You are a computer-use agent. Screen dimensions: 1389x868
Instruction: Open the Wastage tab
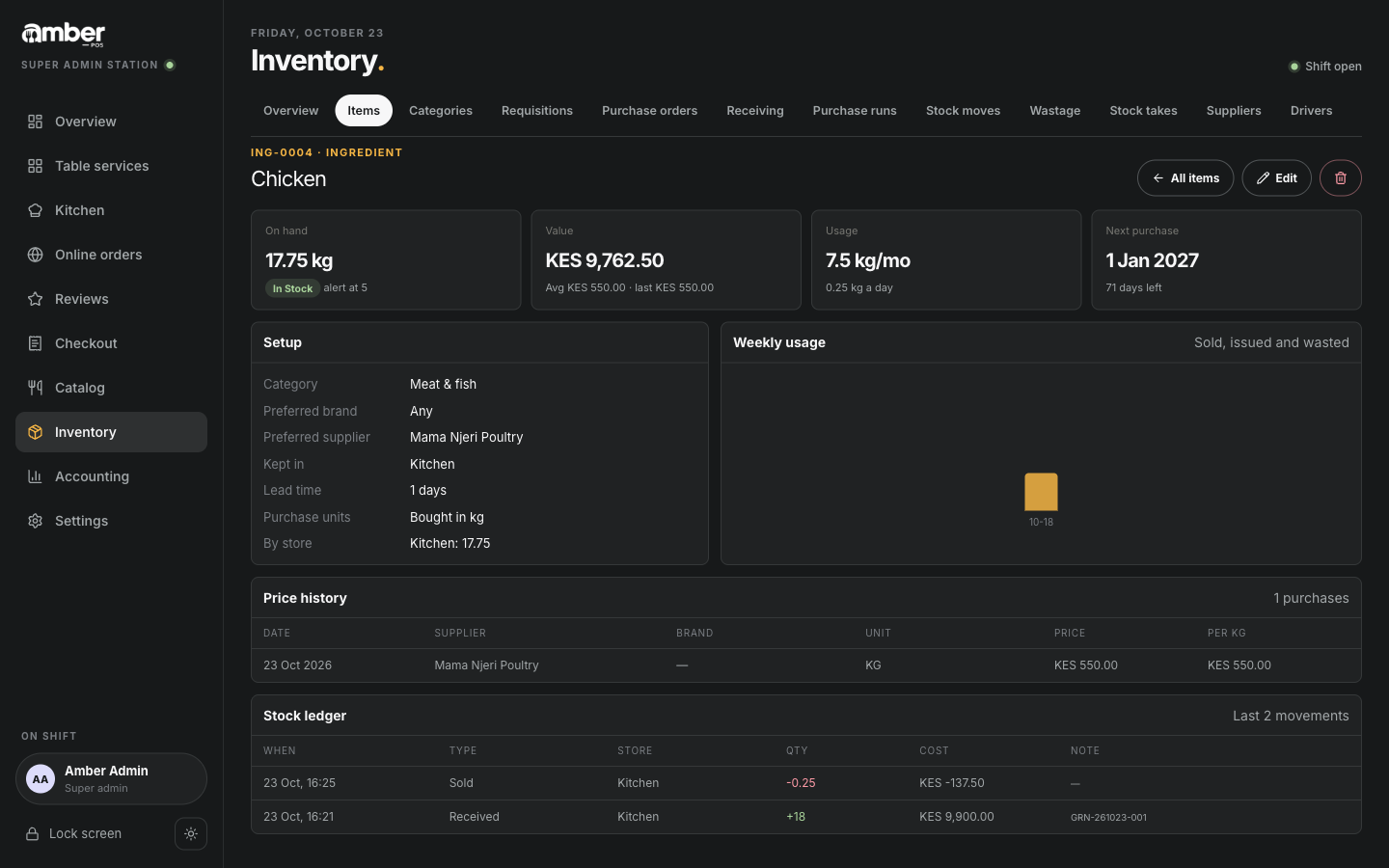[1055, 111]
